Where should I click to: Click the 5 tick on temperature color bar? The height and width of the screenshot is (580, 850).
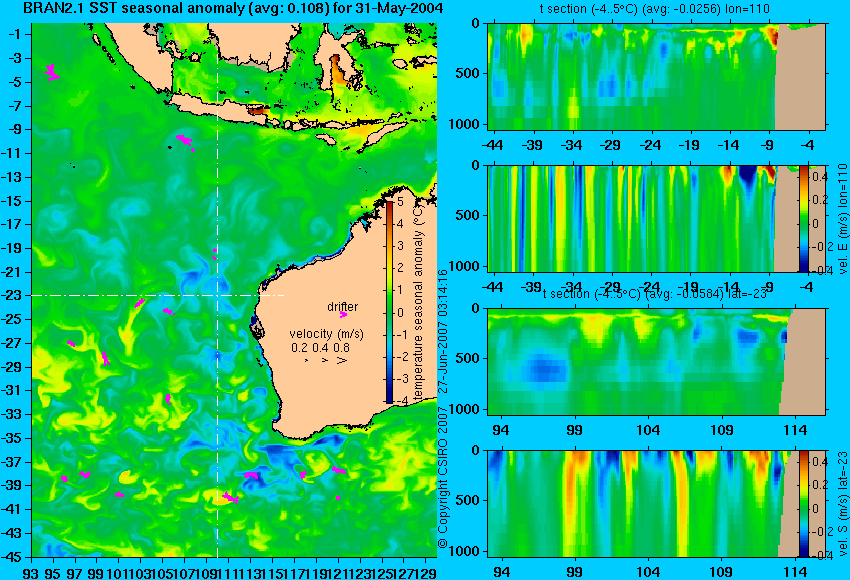click(x=400, y=202)
